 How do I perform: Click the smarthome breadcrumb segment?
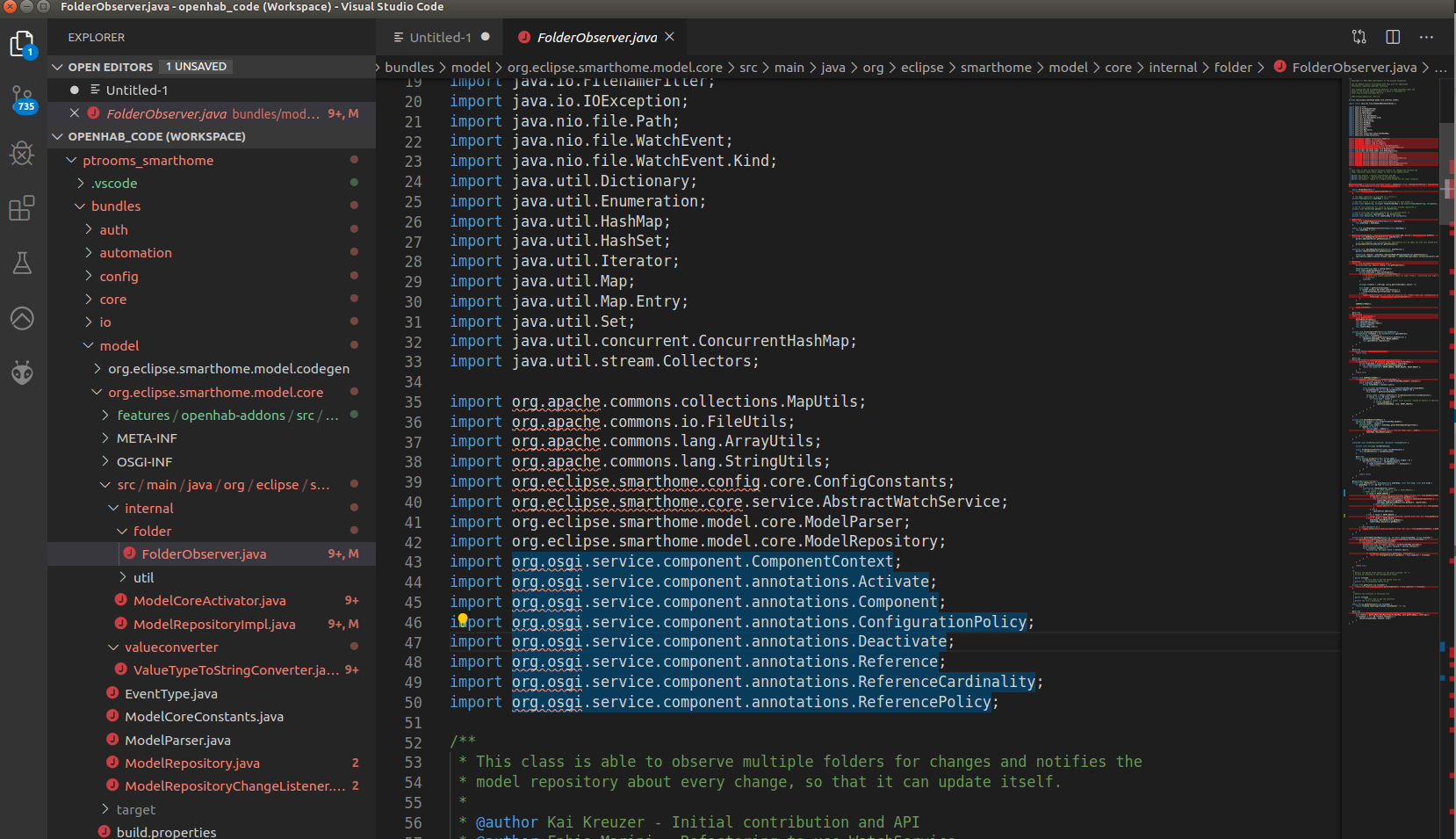pos(995,68)
